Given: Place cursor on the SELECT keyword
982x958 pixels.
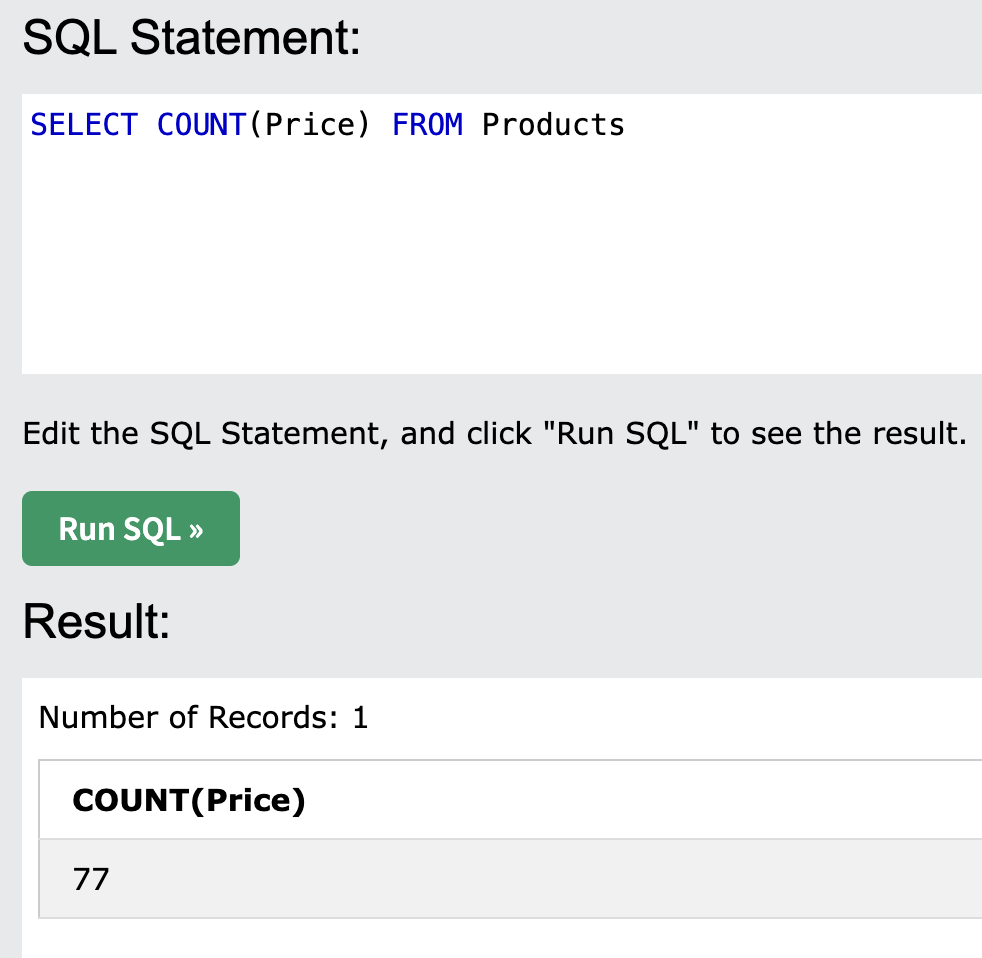Looking at the screenshot, I should pyautogui.click(x=84, y=125).
